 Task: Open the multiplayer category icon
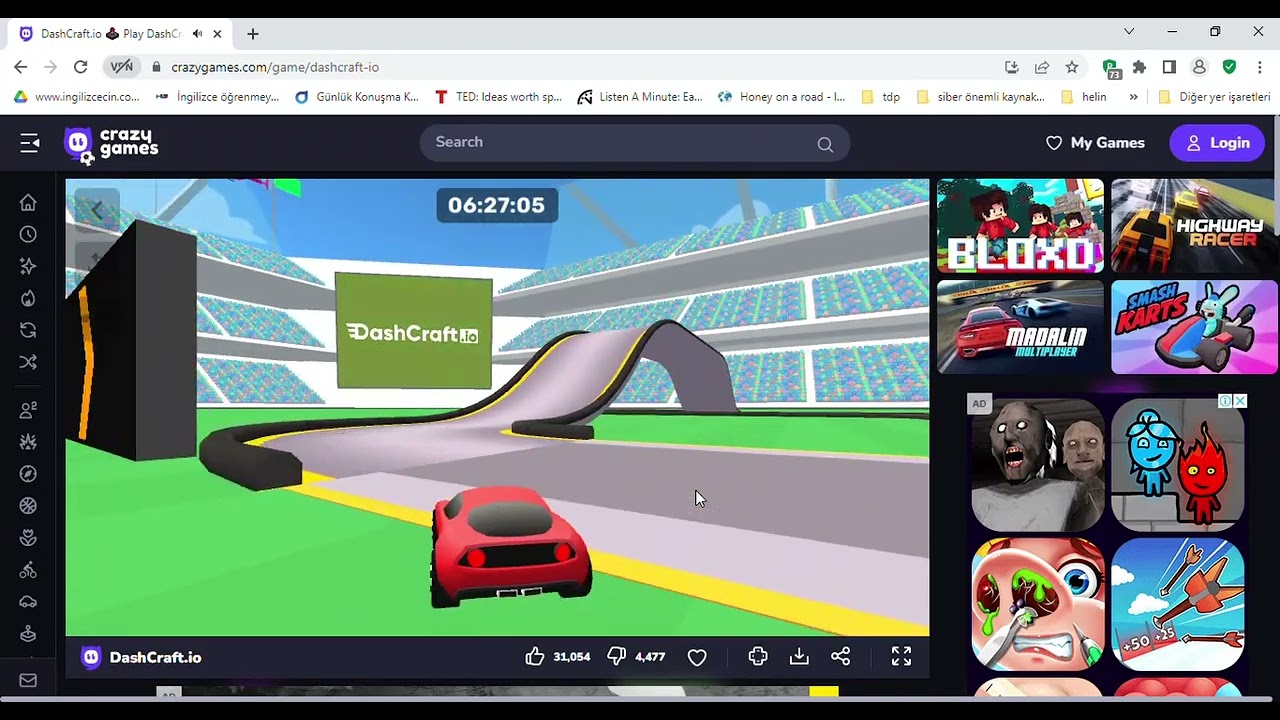tap(28, 410)
